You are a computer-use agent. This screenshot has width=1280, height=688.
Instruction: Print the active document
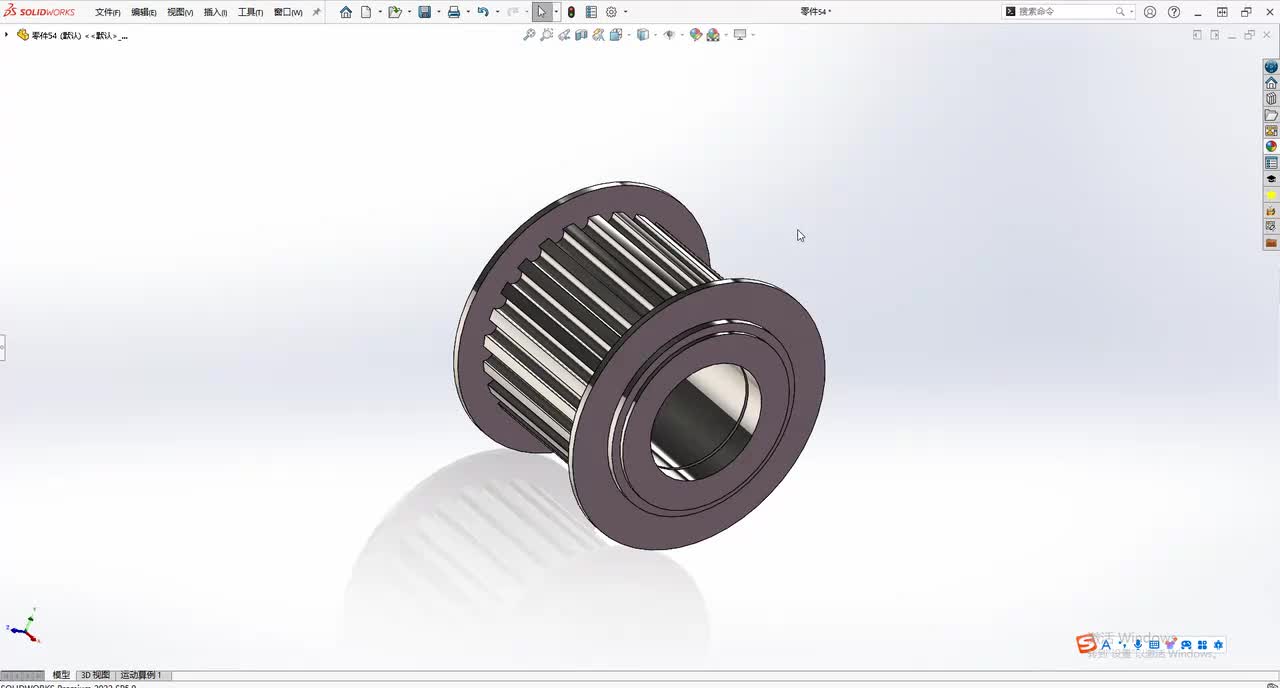point(454,12)
